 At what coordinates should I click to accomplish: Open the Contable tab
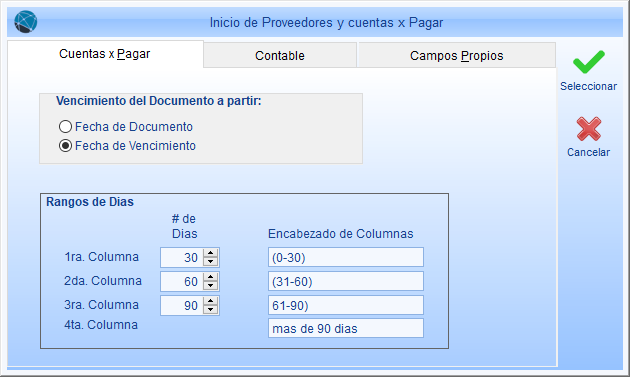pos(280,55)
